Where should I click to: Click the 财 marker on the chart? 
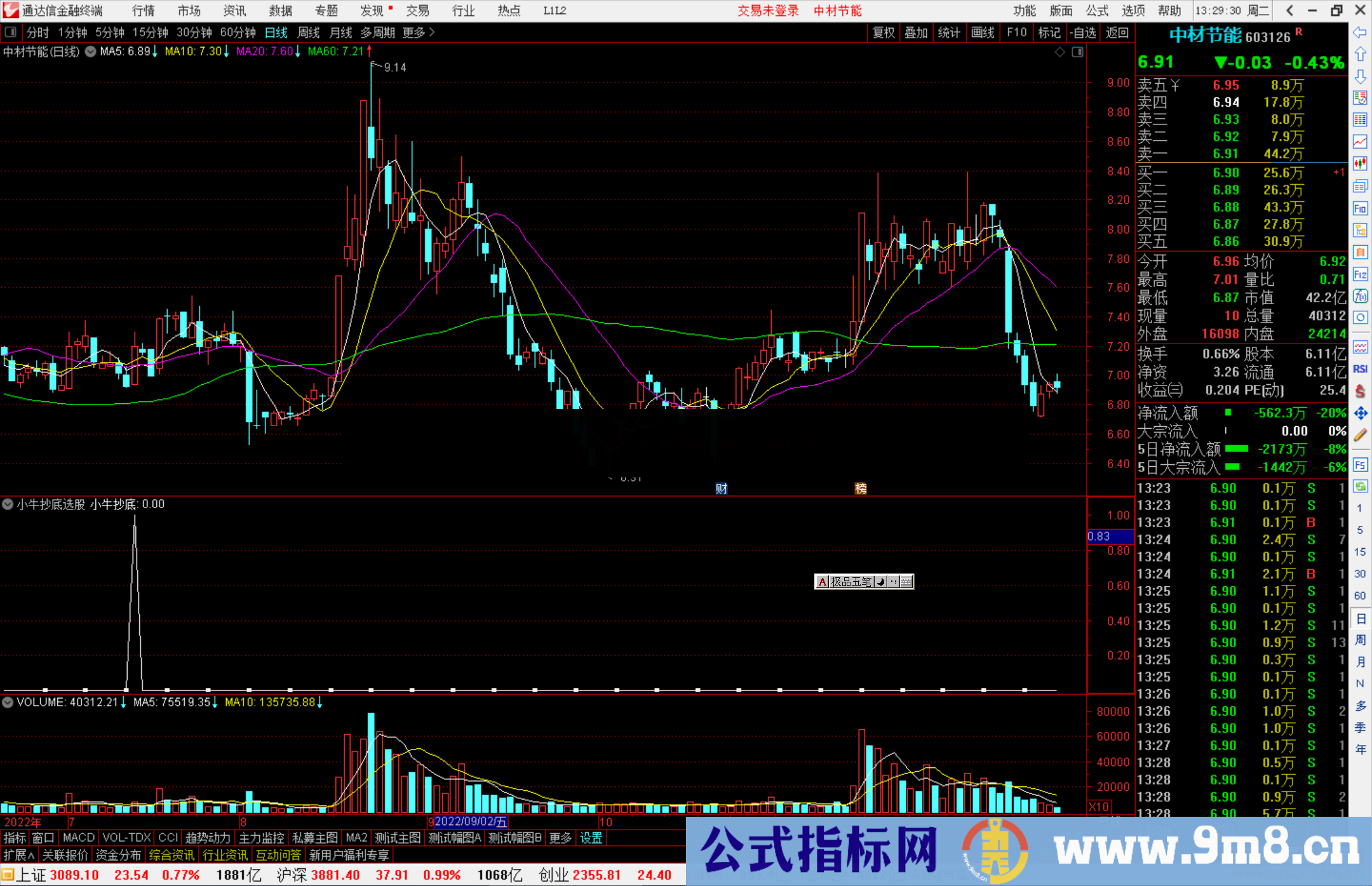pos(721,488)
